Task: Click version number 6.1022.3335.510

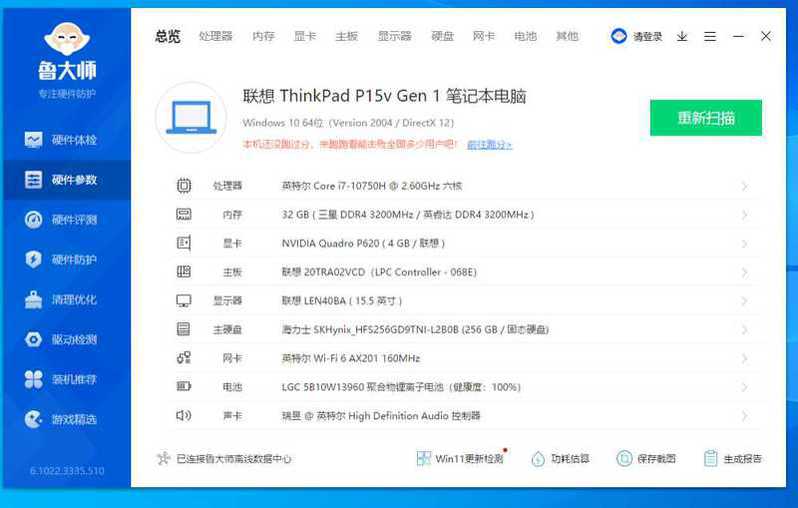Action: (x=67, y=471)
